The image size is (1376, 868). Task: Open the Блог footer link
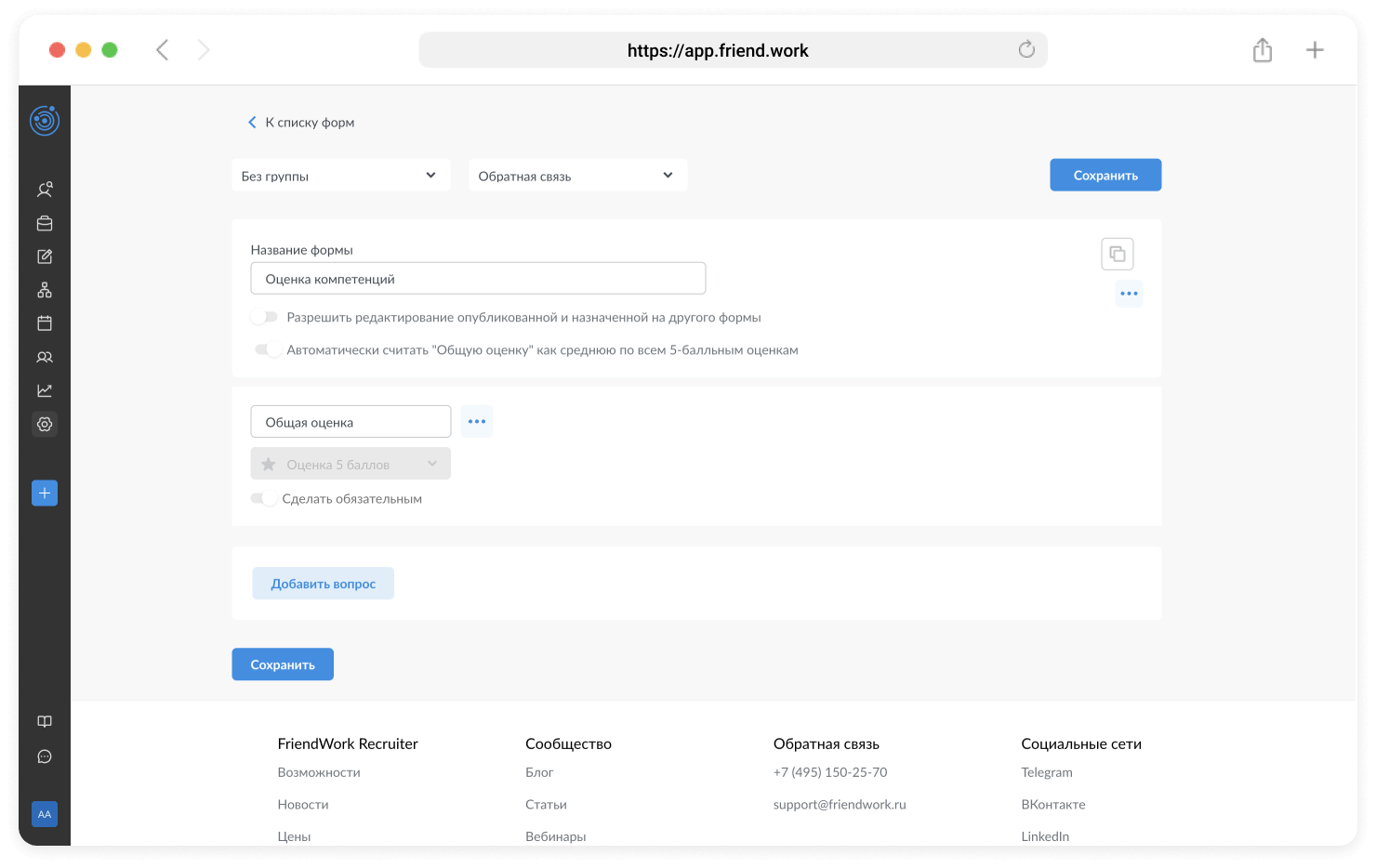pyautogui.click(x=539, y=772)
